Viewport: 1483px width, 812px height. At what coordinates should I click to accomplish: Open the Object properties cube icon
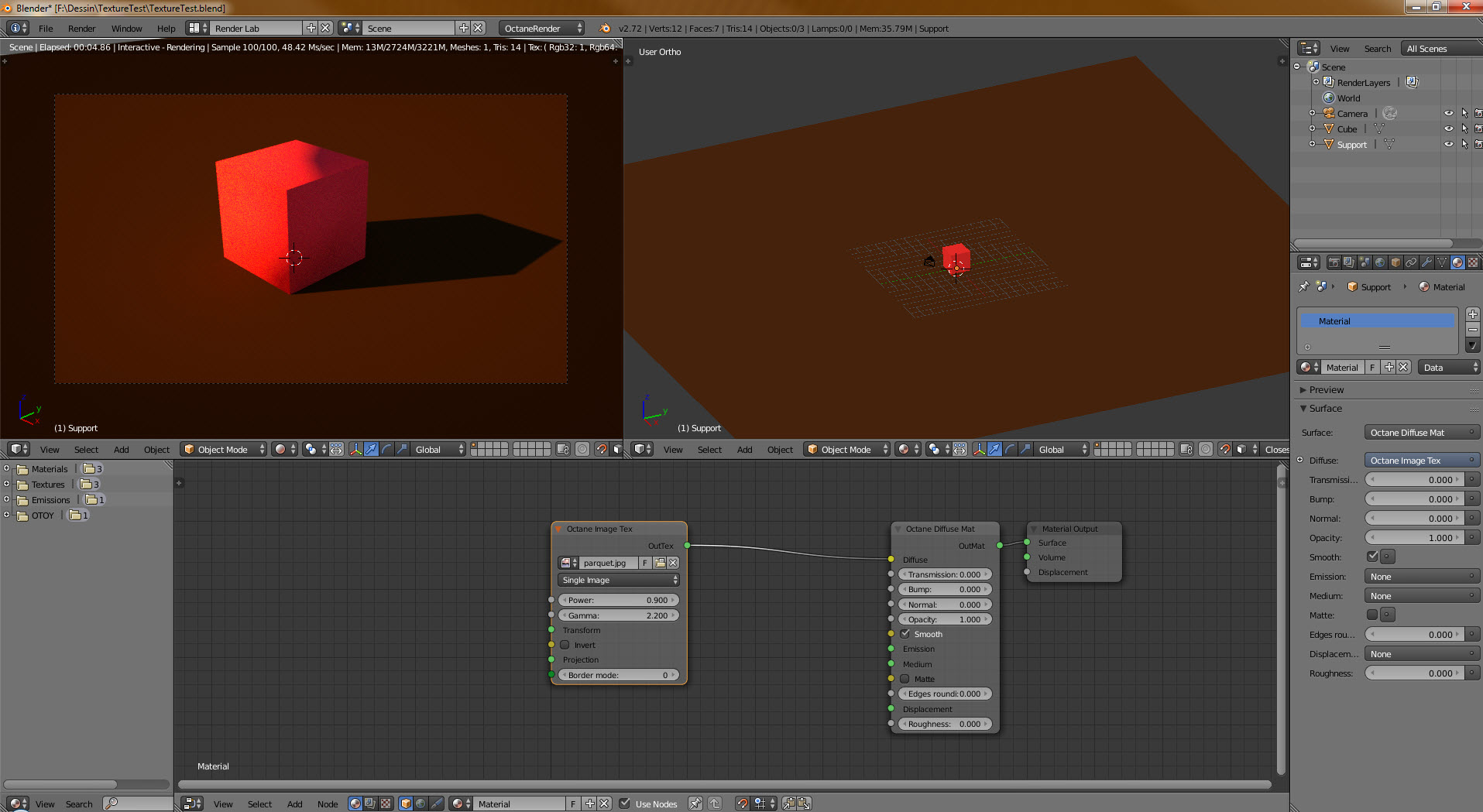tap(1395, 262)
